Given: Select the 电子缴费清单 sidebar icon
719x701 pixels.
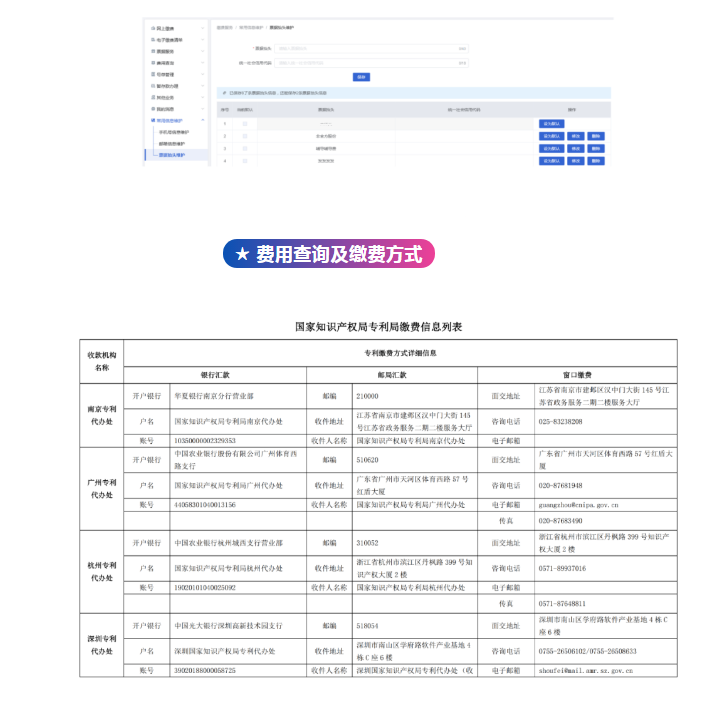Looking at the screenshot, I should pos(153,40).
